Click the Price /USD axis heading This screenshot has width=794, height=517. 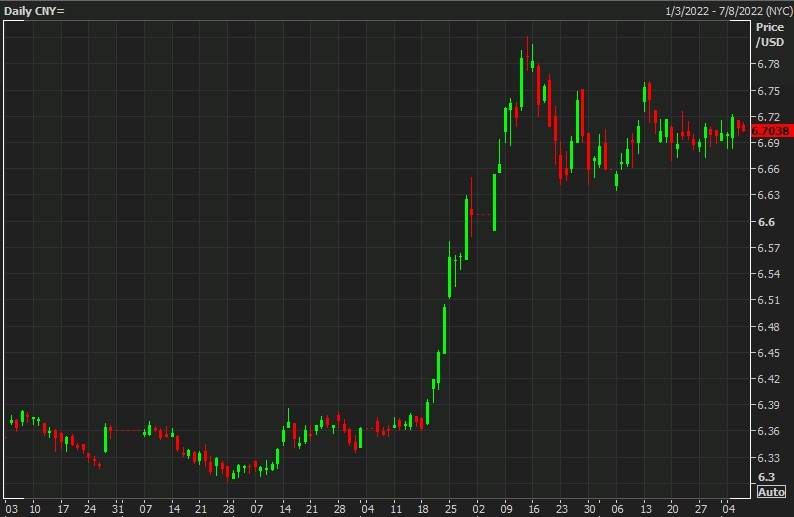coord(770,34)
